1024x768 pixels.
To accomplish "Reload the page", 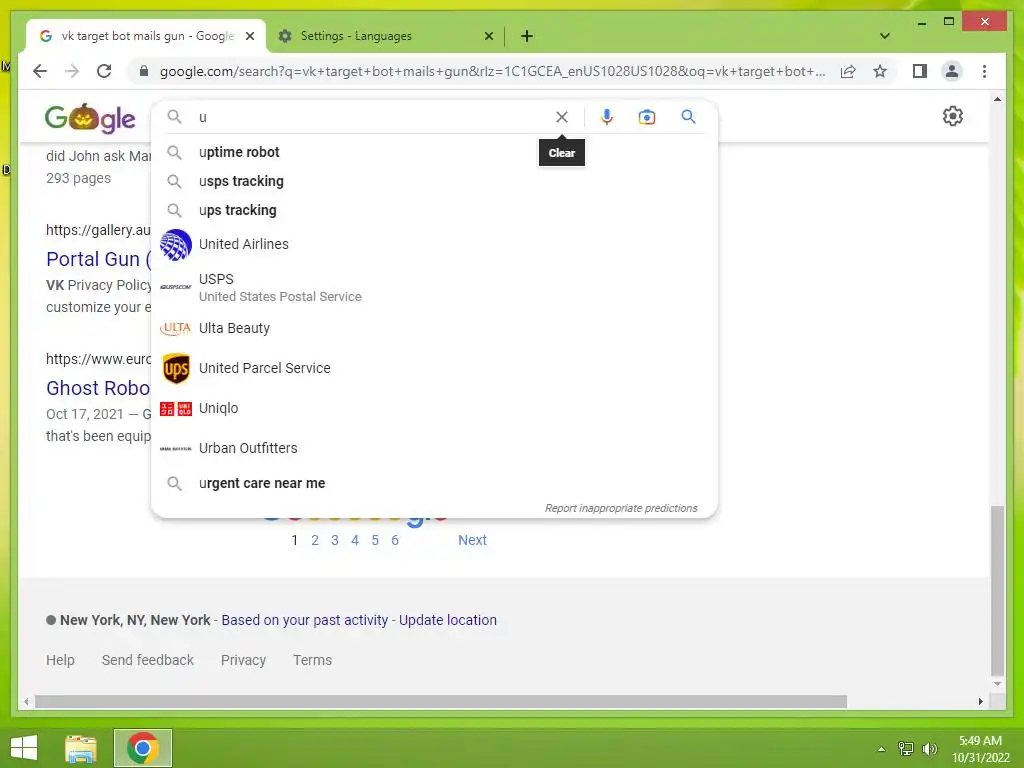I will [x=104, y=71].
